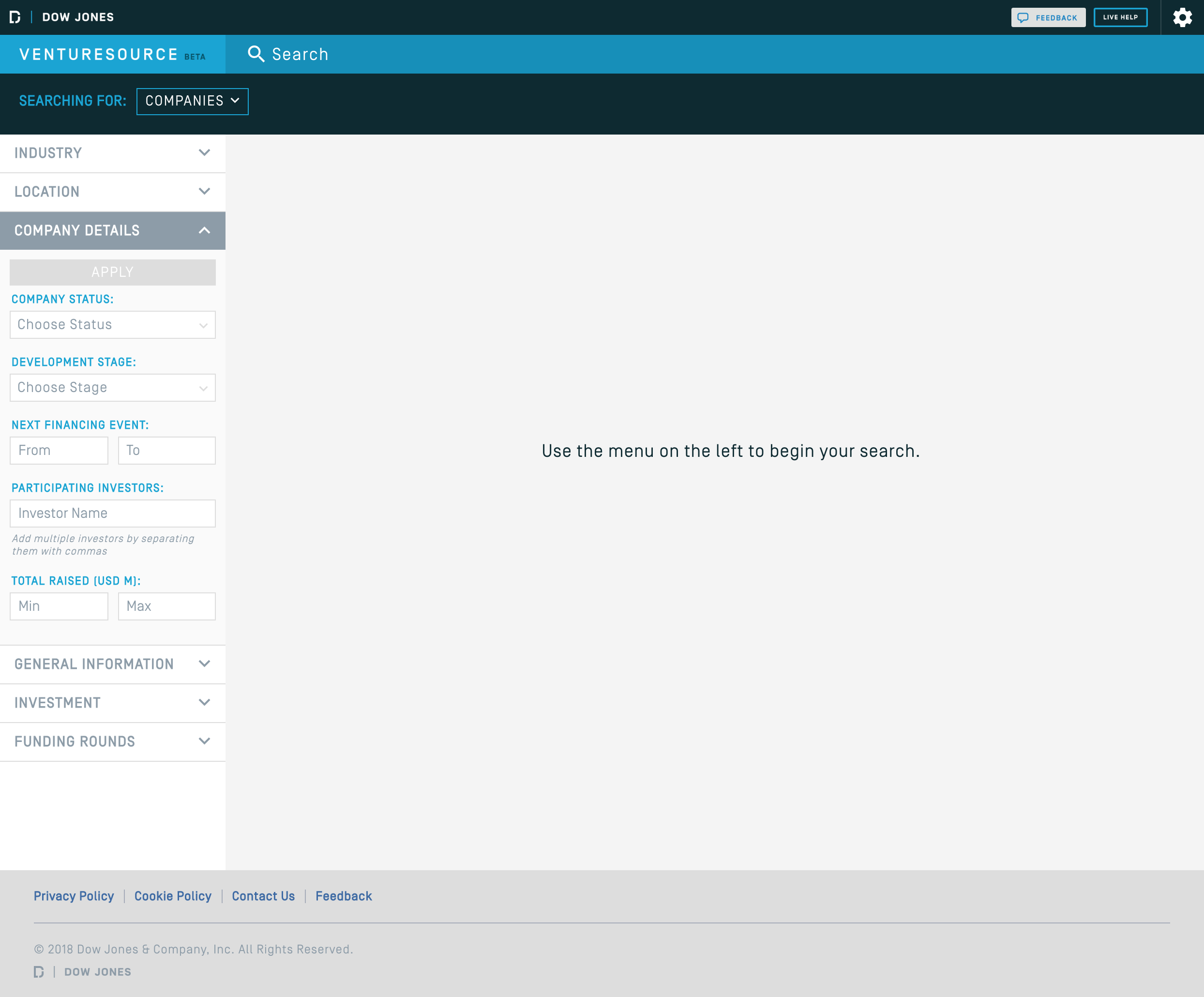Open the Privacy Policy link
The image size is (1204, 997).
pyautogui.click(x=74, y=896)
